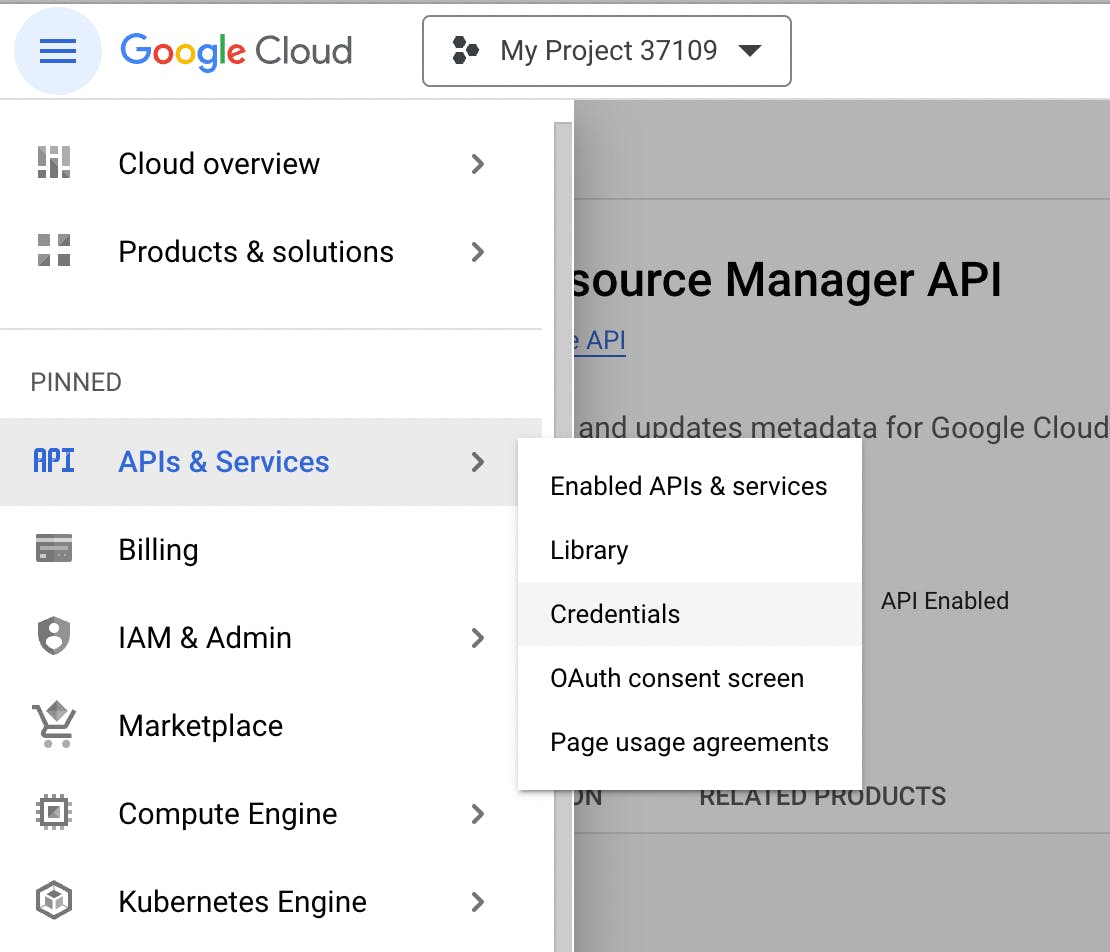Click the Google Cloud logo
Image resolution: width=1110 pixels, height=952 pixels.
(236, 51)
